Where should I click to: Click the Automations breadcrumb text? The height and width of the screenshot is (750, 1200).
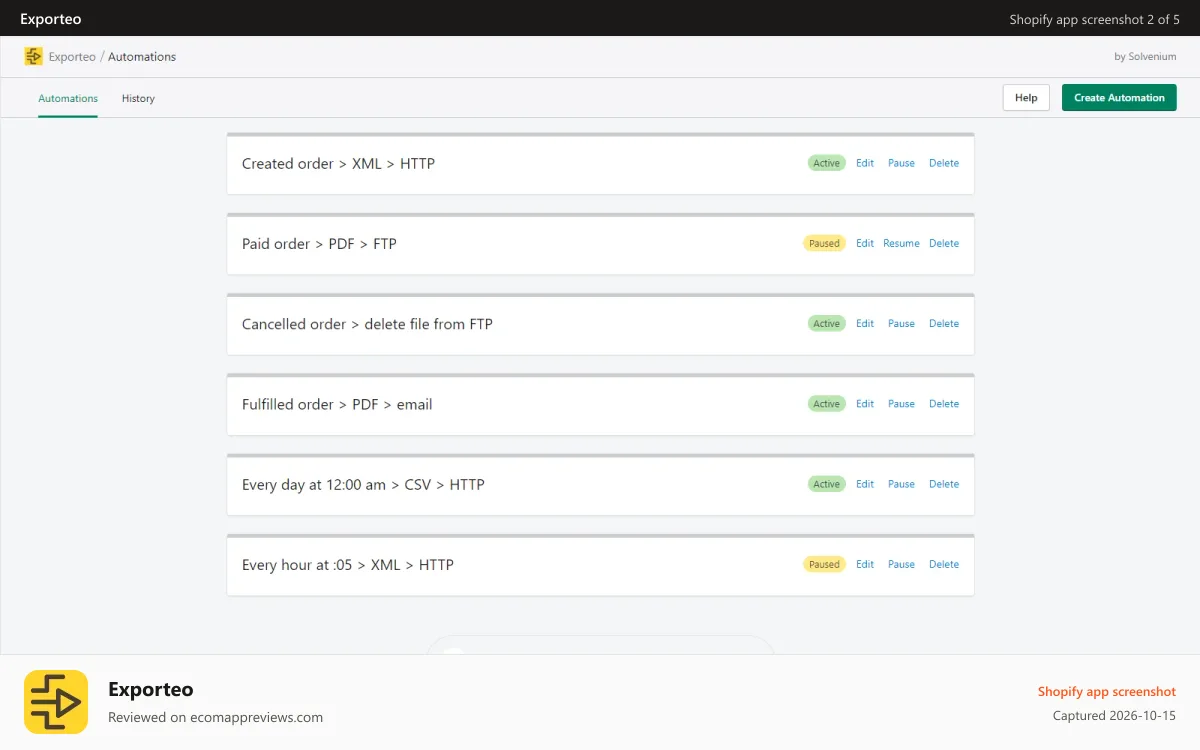tap(142, 57)
